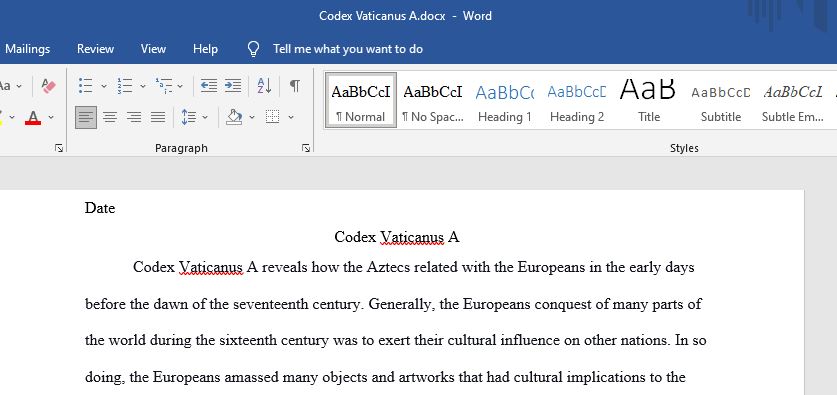Open the Bullets dropdown arrow
The width and height of the screenshot is (837, 395).
pos(104,86)
